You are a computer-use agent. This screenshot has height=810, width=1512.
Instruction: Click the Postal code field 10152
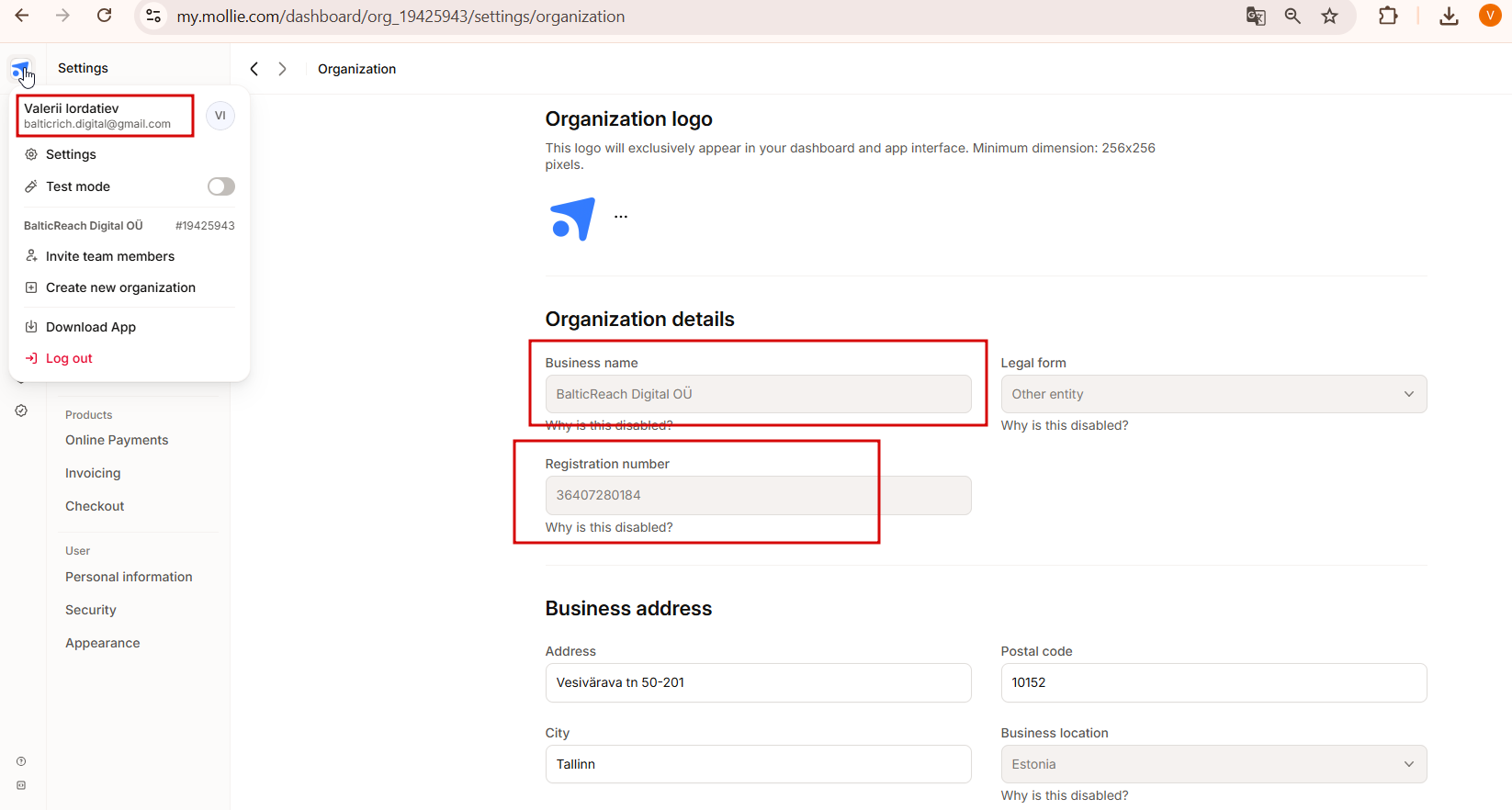click(1213, 682)
